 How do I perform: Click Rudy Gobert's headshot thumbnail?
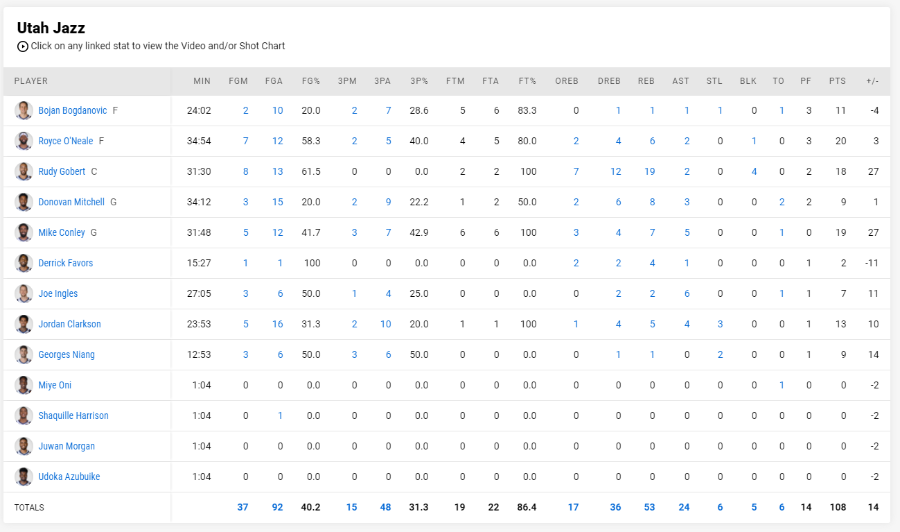coord(24,171)
